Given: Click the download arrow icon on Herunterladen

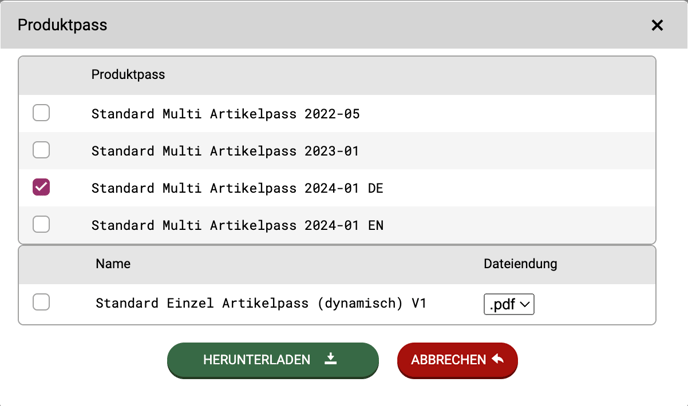Looking at the screenshot, I should pos(331,359).
